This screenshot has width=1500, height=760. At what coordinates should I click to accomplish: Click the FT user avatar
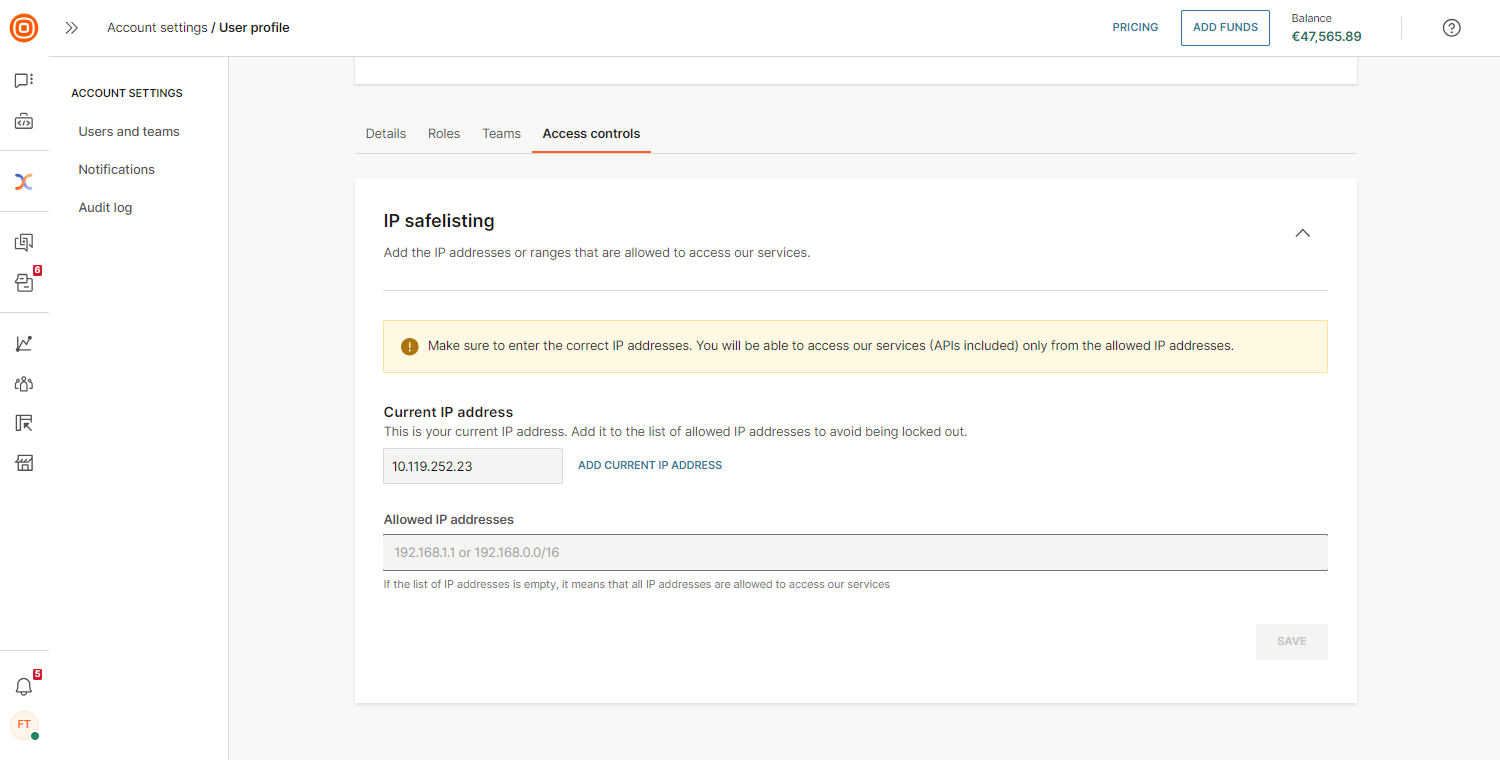coord(24,725)
